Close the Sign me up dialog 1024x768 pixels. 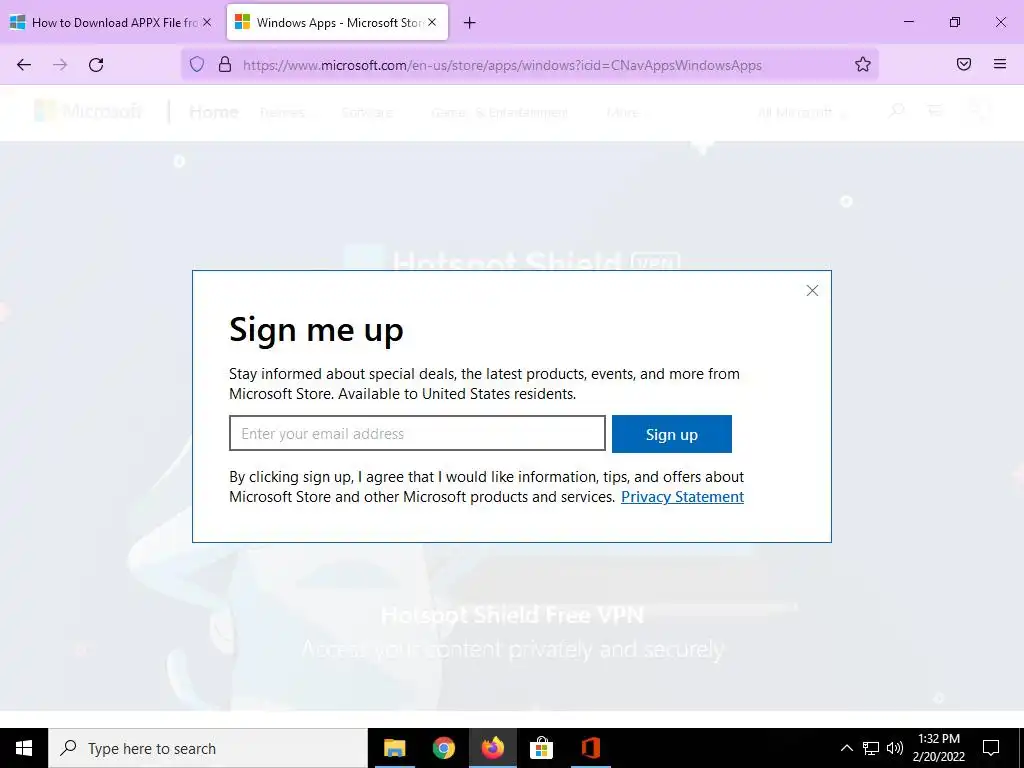pos(812,291)
